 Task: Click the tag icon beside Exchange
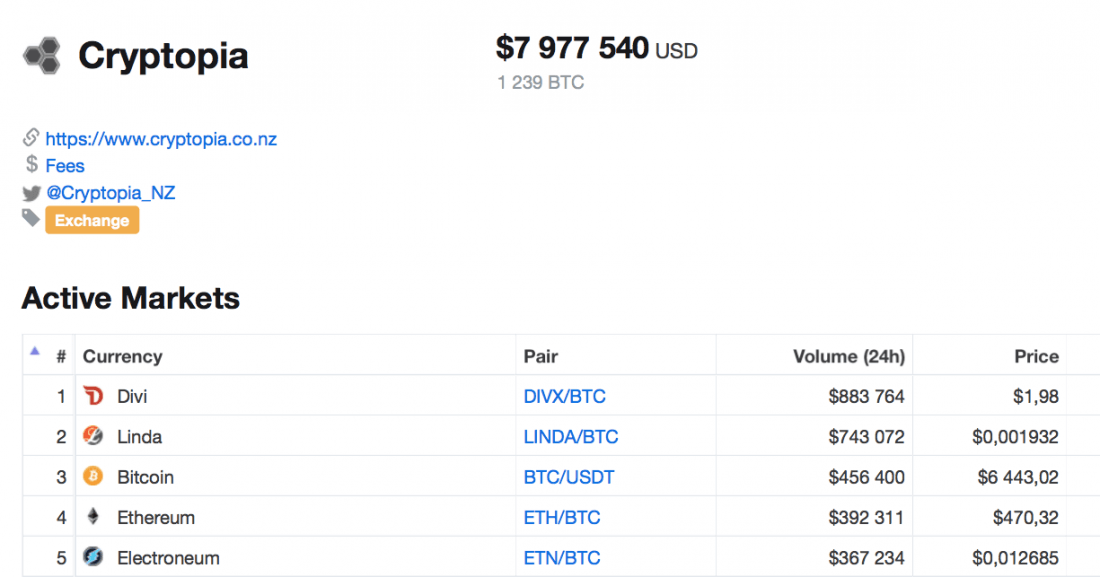[x=31, y=218]
